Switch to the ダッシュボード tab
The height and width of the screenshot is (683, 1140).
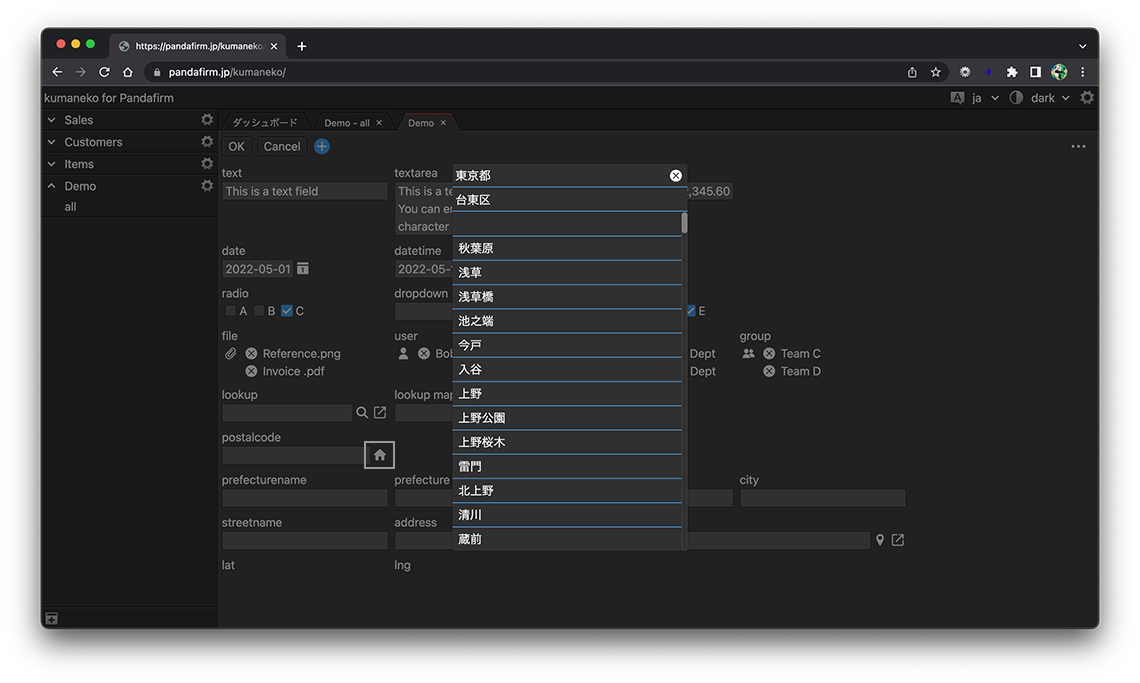click(x=265, y=123)
